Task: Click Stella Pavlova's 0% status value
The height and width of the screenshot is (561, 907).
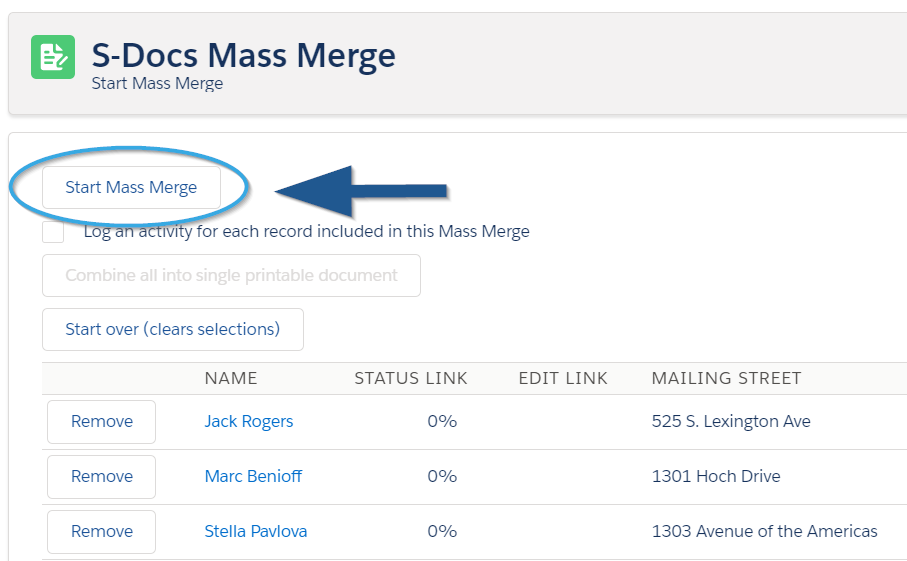Action: (x=442, y=532)
